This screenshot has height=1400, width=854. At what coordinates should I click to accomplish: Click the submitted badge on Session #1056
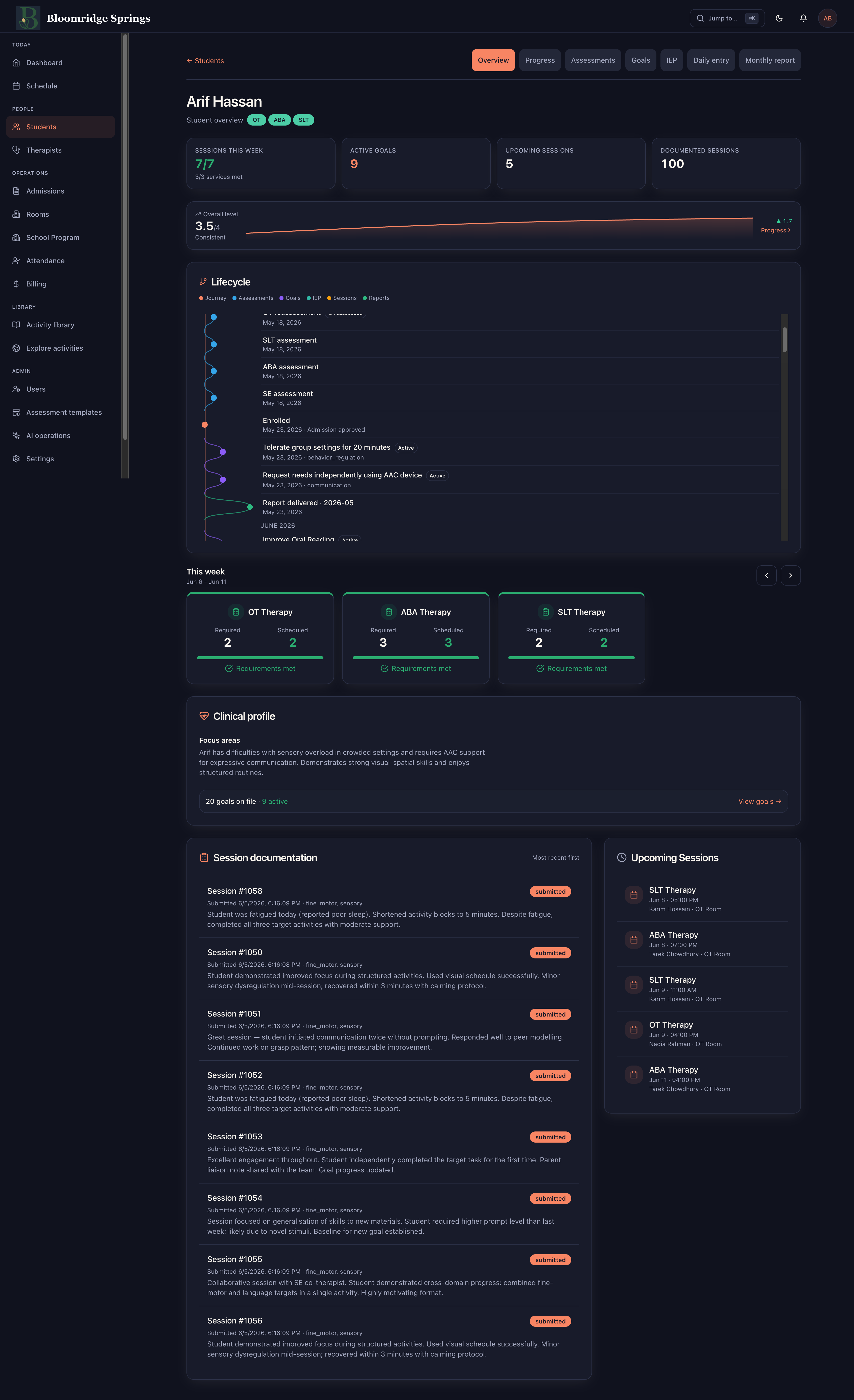pos(550,1321)
